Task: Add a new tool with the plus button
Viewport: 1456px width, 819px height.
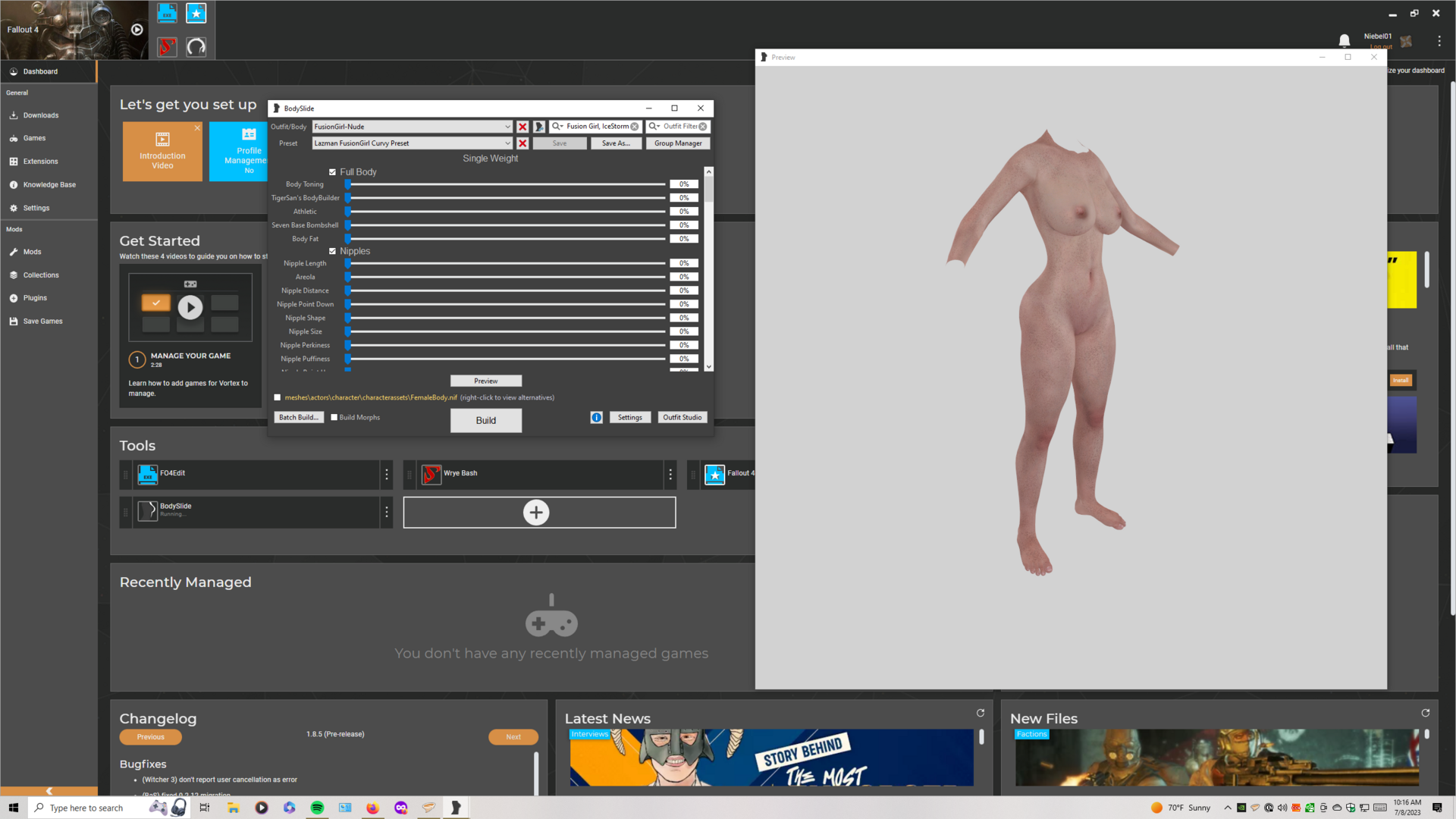Action: [536, 513]
